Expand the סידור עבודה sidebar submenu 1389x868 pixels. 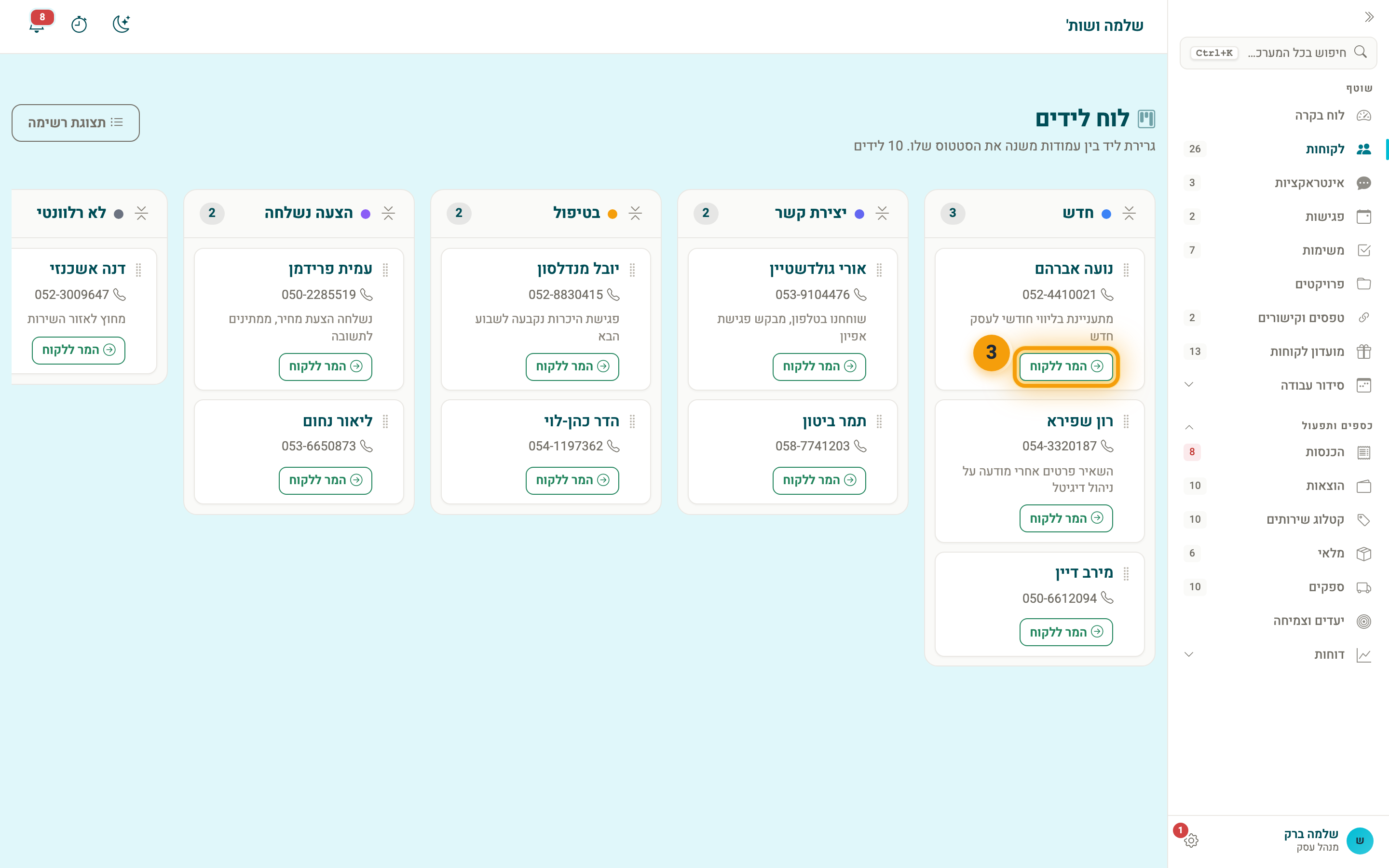tap(1189, 385)
